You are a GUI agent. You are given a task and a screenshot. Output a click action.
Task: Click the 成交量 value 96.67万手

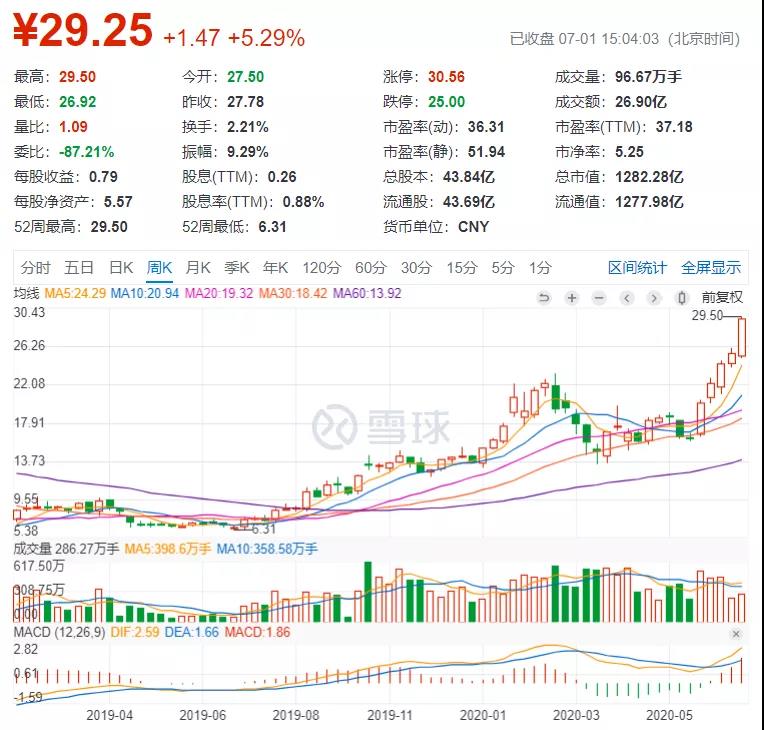[x=648, y=77]
